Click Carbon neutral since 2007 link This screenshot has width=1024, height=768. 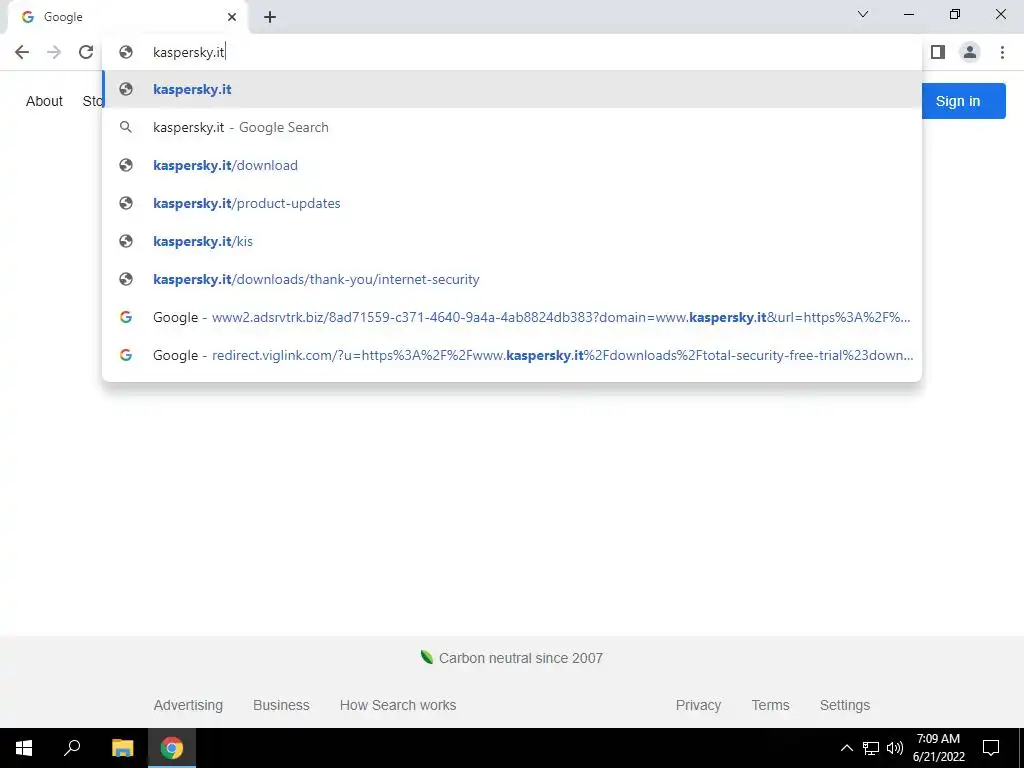512,658
